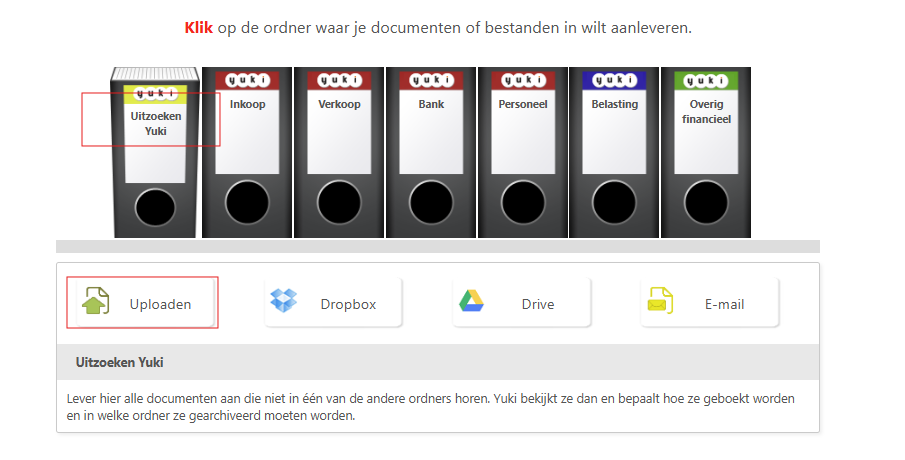
Task: Click the black ring hole on Bank binder
Action: 431,203
